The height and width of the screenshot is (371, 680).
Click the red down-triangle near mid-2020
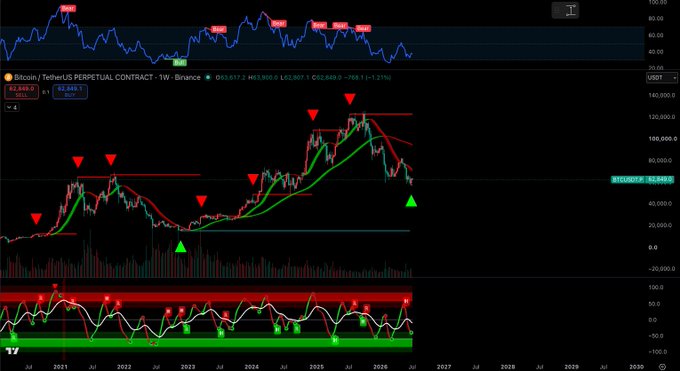coord(36,219)
